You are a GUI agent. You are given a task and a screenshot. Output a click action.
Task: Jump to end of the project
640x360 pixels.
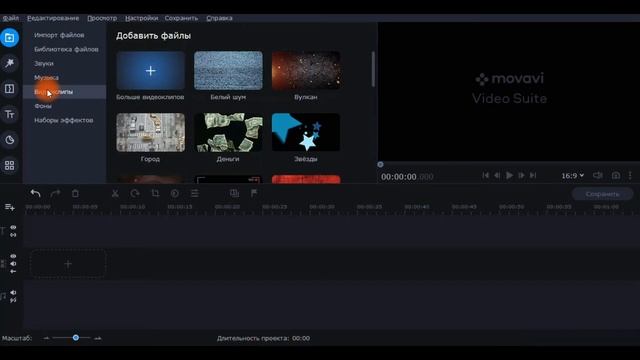[533, 176]
